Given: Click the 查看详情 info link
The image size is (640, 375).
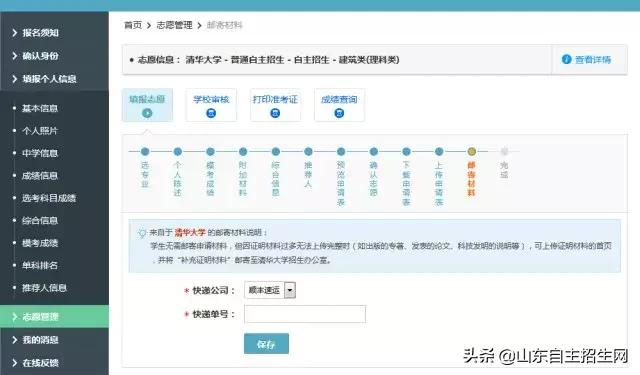Looking at the screenshot, I should coord(593,60).
